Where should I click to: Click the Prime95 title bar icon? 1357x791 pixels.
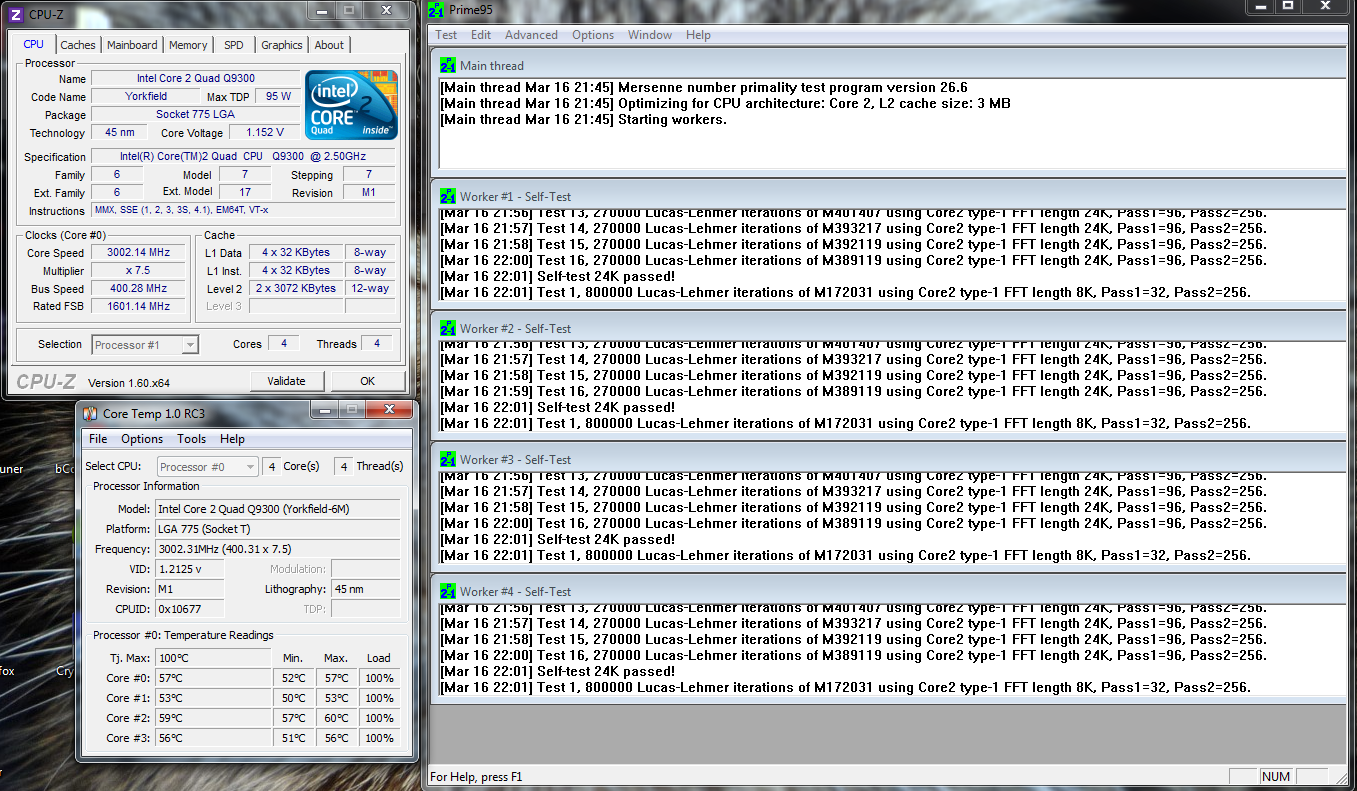pyautogui.click(x=435, y=10)
